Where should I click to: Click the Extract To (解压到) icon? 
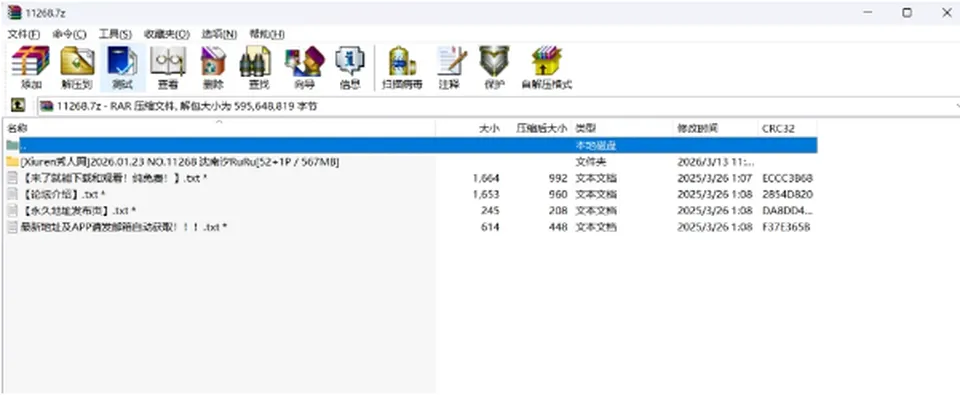tap(77, 67)
